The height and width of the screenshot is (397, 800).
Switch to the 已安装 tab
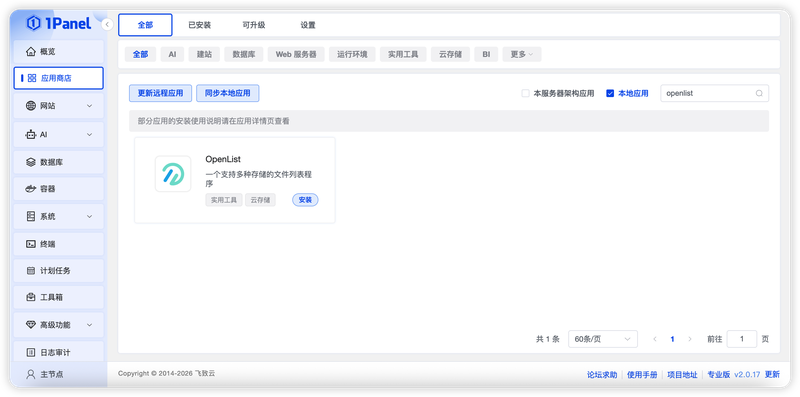(199, 25)
